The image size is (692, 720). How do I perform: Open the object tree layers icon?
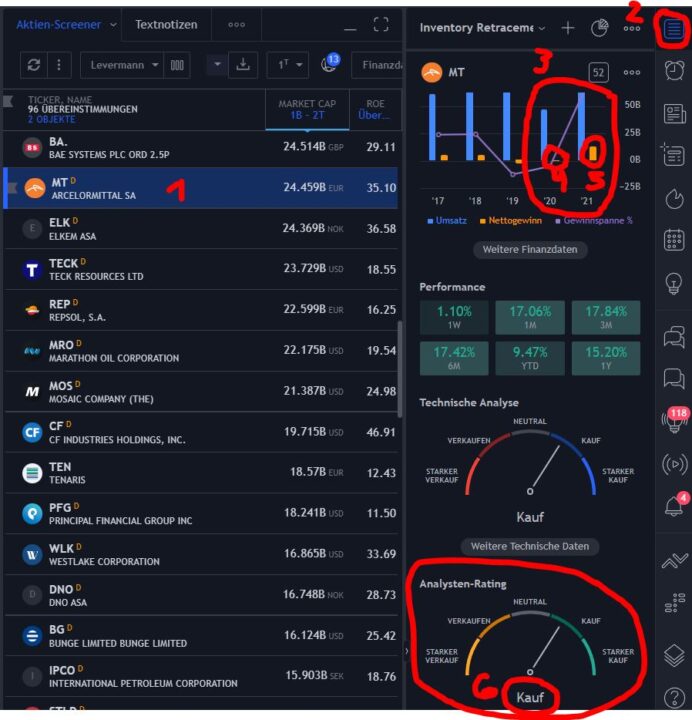point(674,655)
